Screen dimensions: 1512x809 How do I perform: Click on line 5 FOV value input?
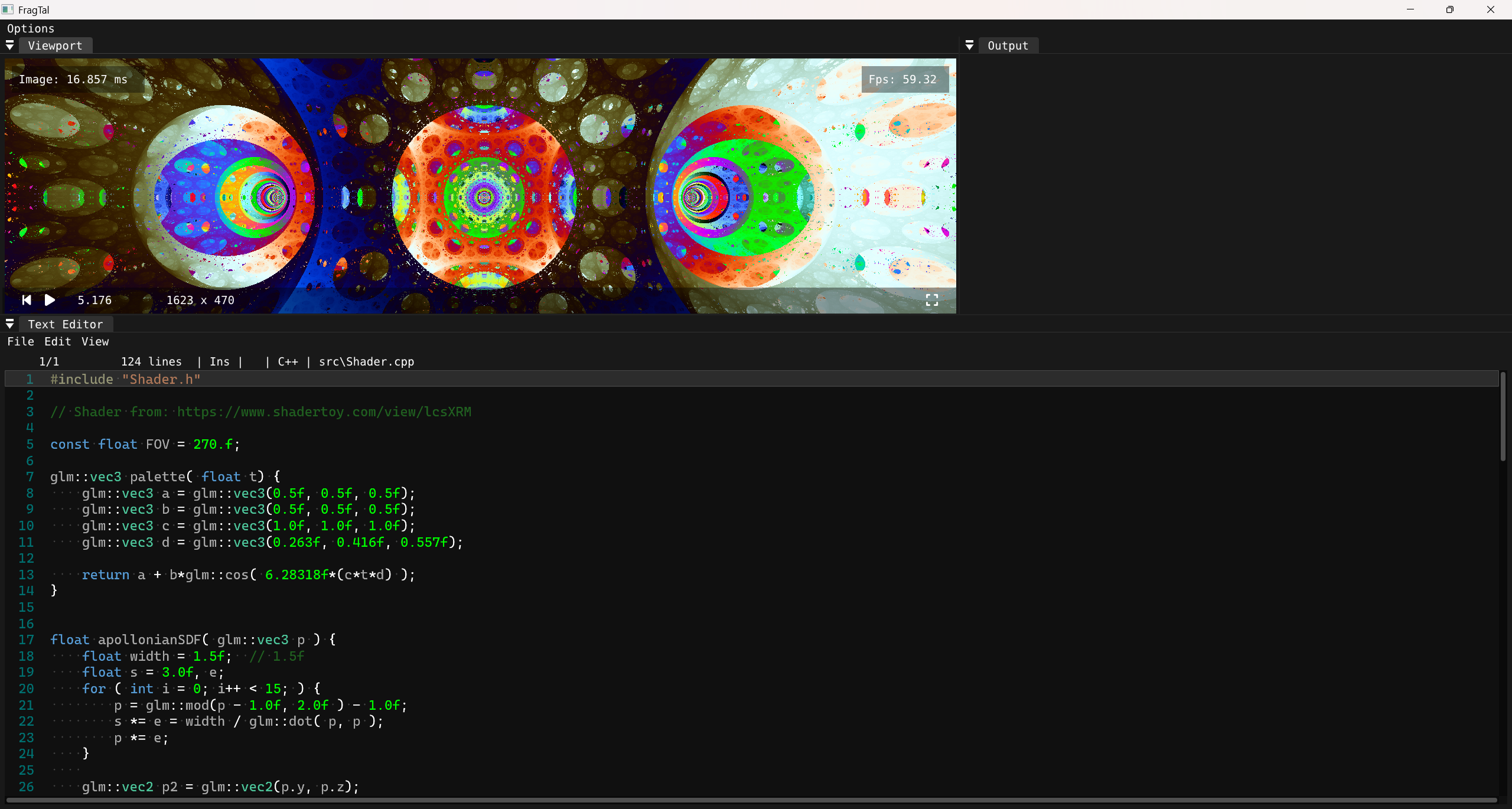pos(211,444)
